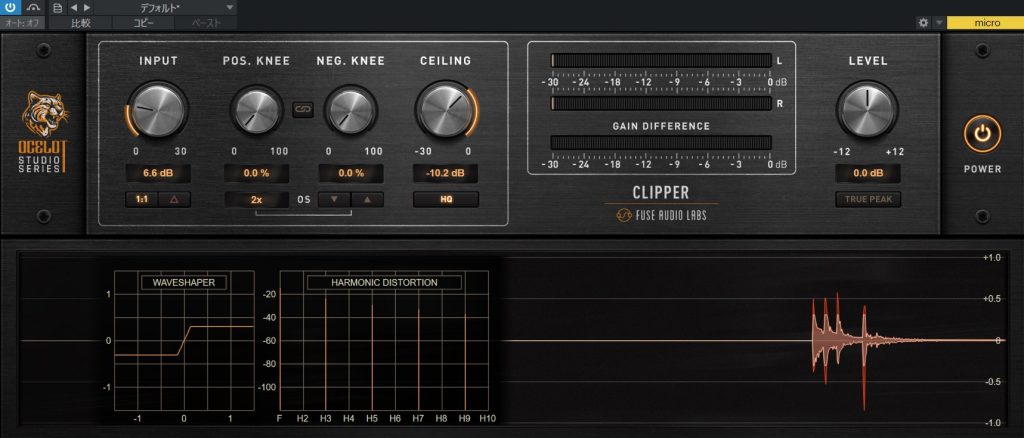Click the コピー copy button
The height and width of the screenshot is (438, 1024).
(142, 21)
